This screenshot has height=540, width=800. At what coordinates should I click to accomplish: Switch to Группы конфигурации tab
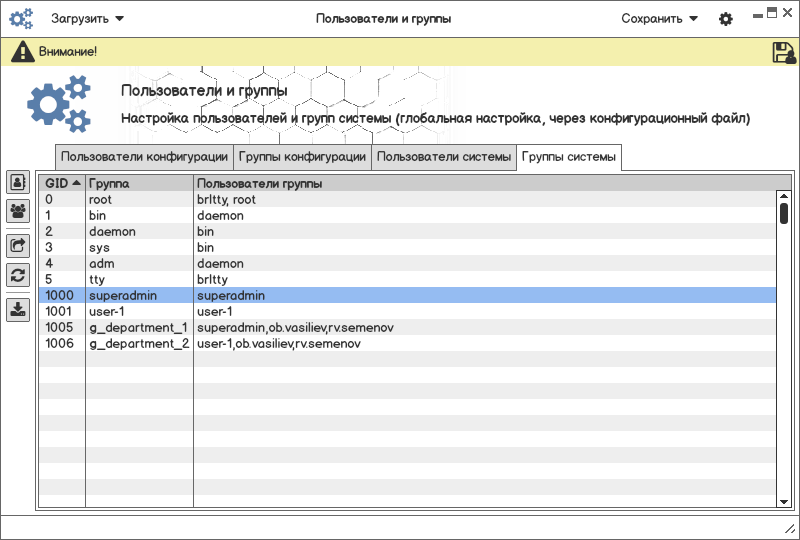click(x=302, y=157)
